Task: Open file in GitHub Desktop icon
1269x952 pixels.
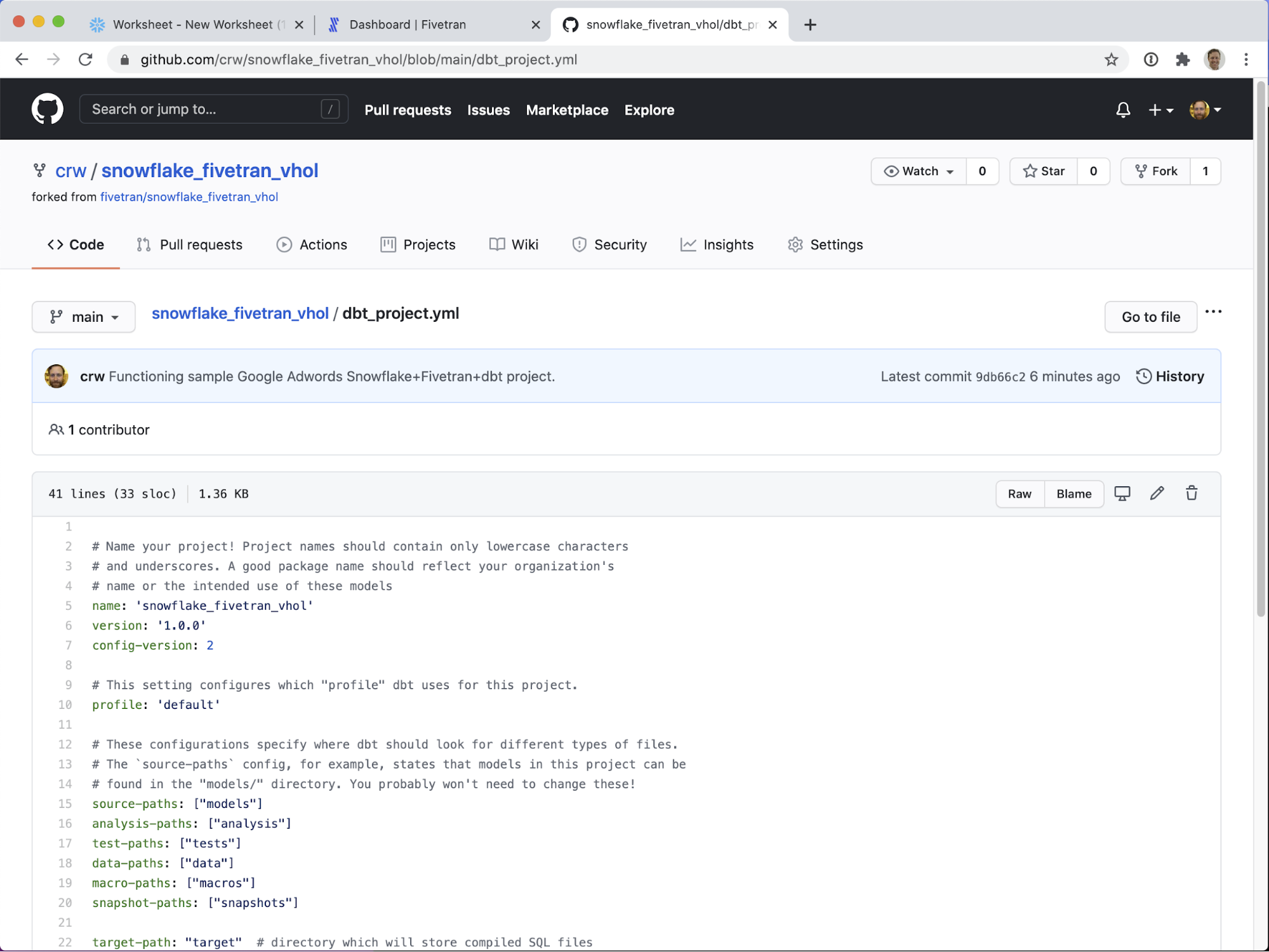Action: pyautogui.click(x=1122, y=493)
